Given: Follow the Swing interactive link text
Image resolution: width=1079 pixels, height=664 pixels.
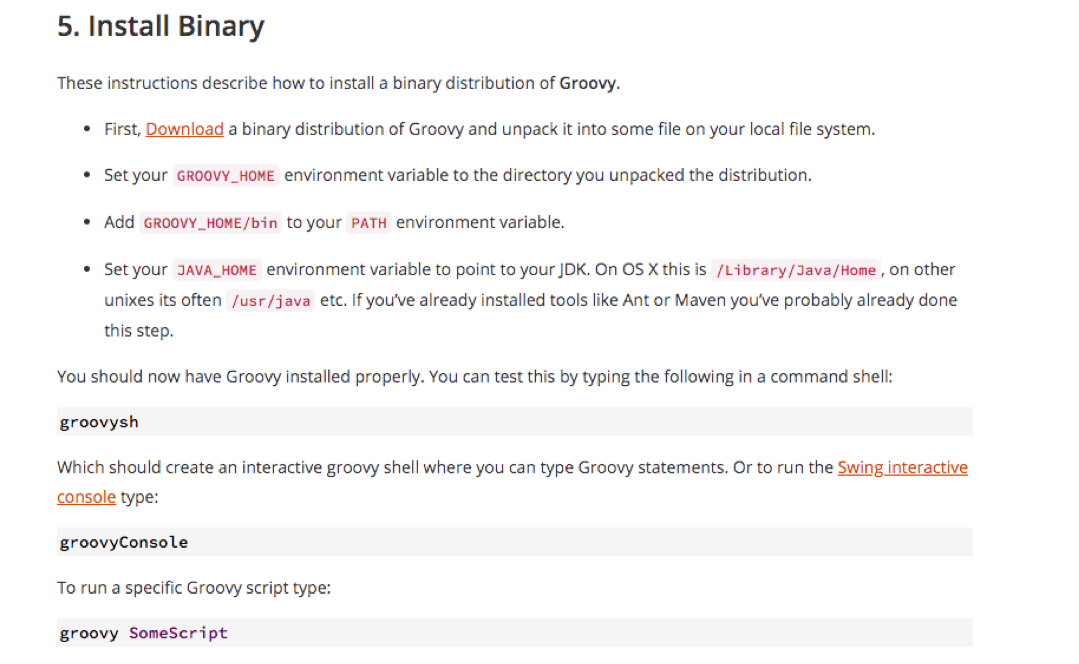Looking at the screenshot, I should click(x=902, y=468).
